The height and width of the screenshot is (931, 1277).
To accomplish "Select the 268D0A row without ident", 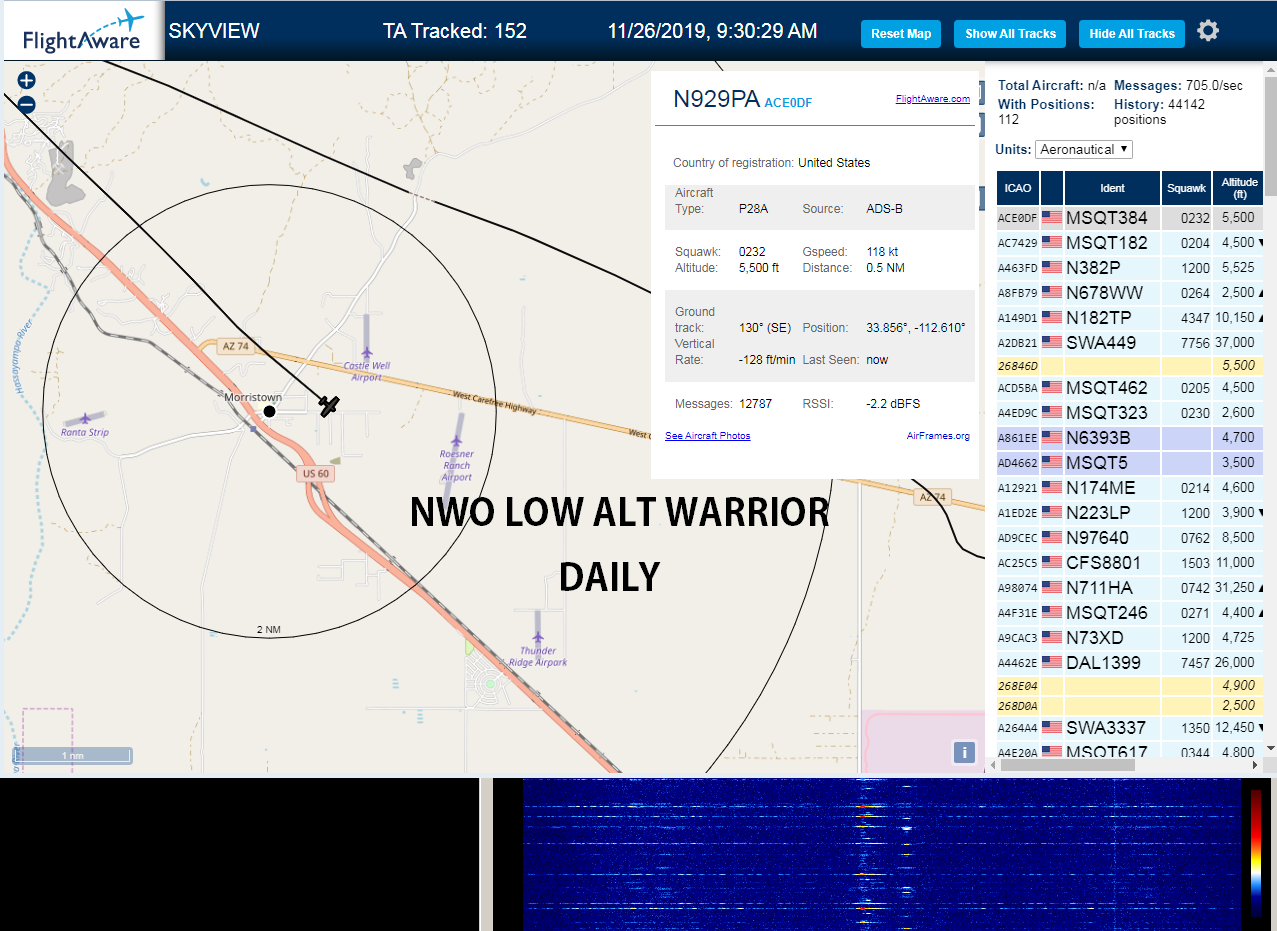I will pos(1130,705).
